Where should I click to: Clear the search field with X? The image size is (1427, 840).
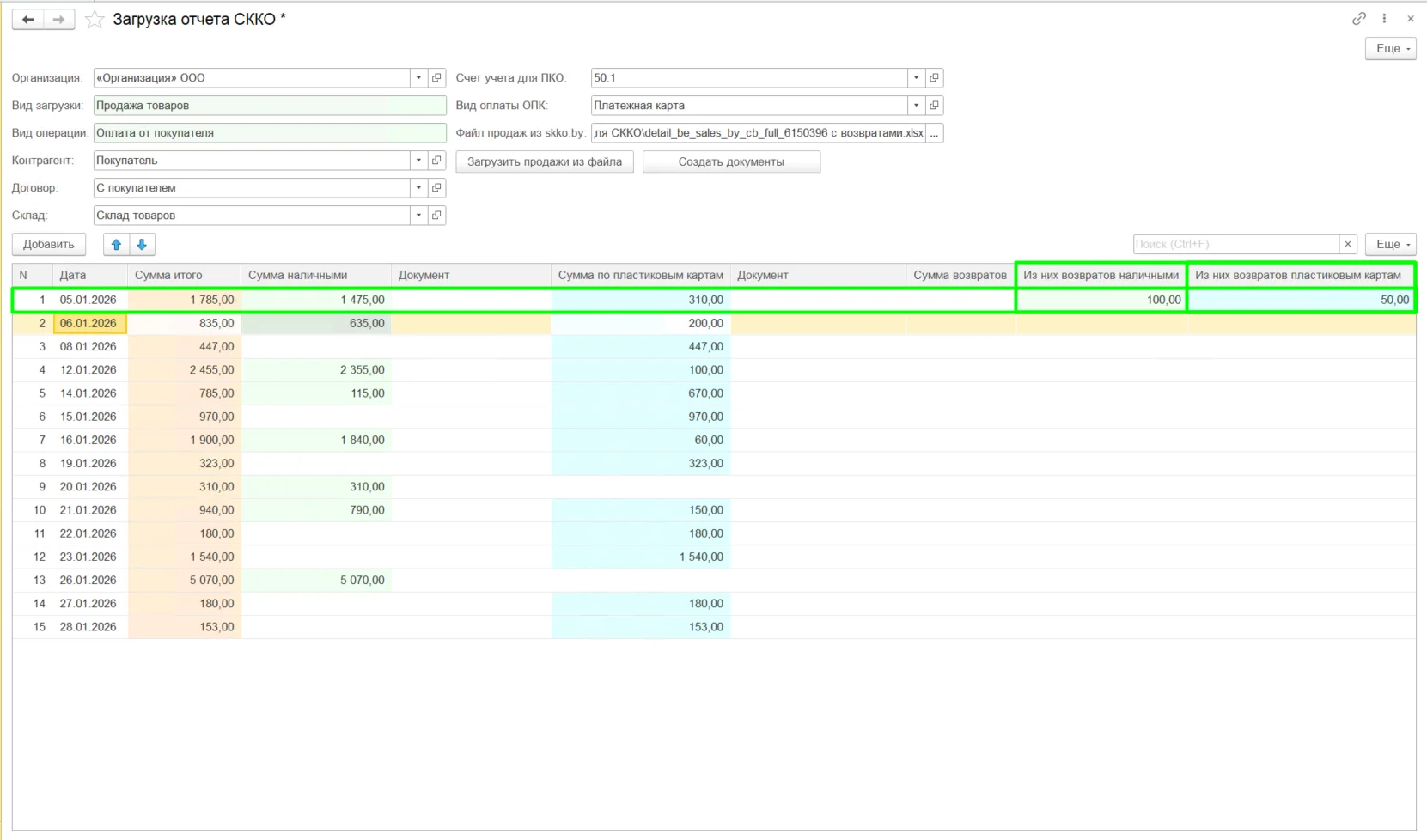tap(1348, 245)
